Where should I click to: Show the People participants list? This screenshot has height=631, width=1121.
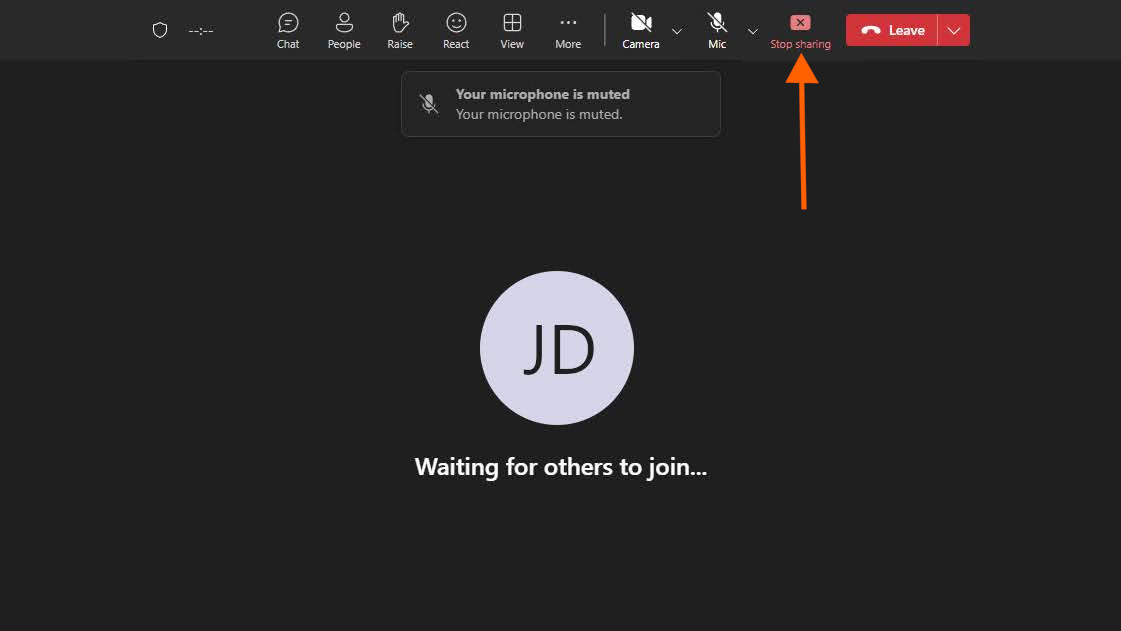[344, 31]
